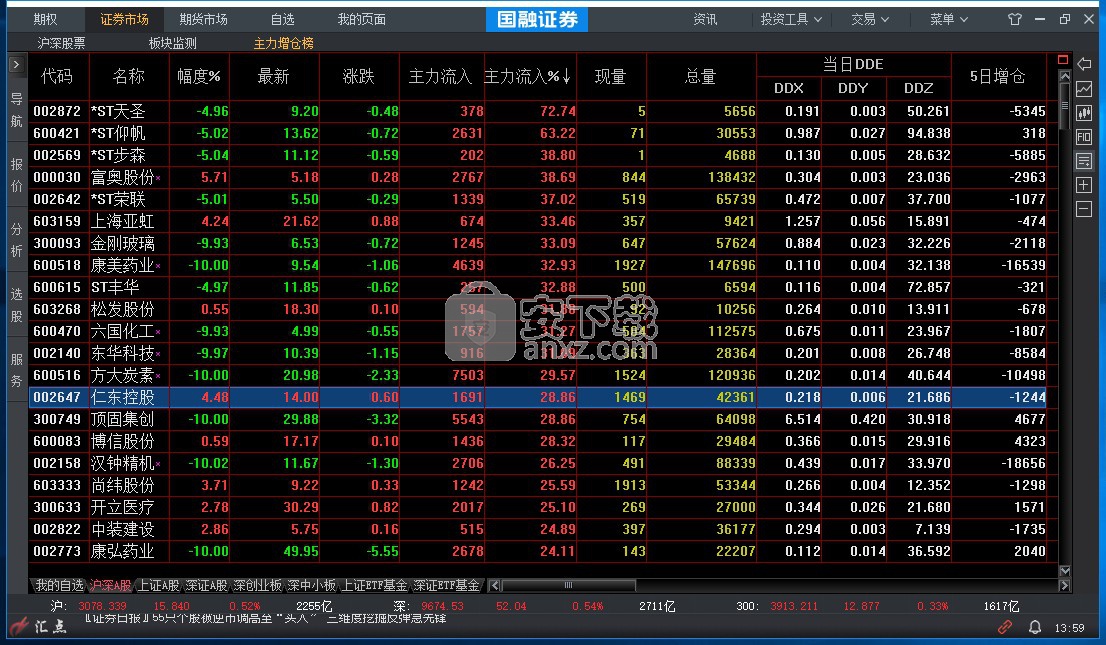Switch to the 深证ETF基金 bottom tab
Viewport: 1106px width, 645px height.
[446, 585]
